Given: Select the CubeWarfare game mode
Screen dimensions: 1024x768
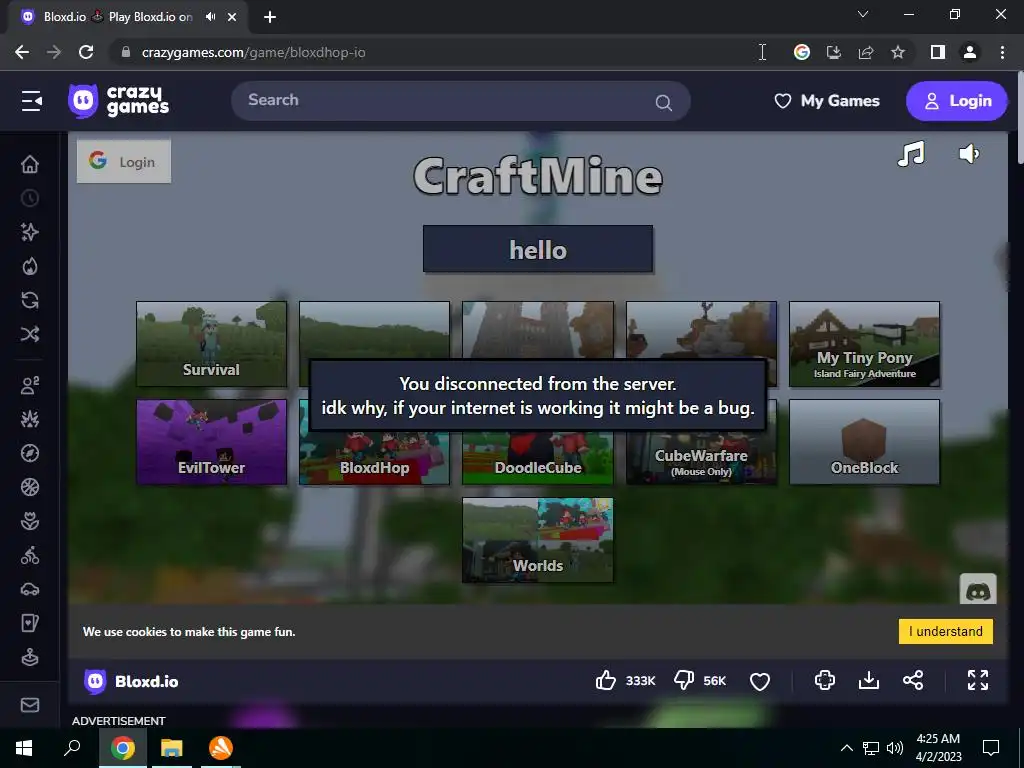Looking at the screenshot, I should (701, 458).
